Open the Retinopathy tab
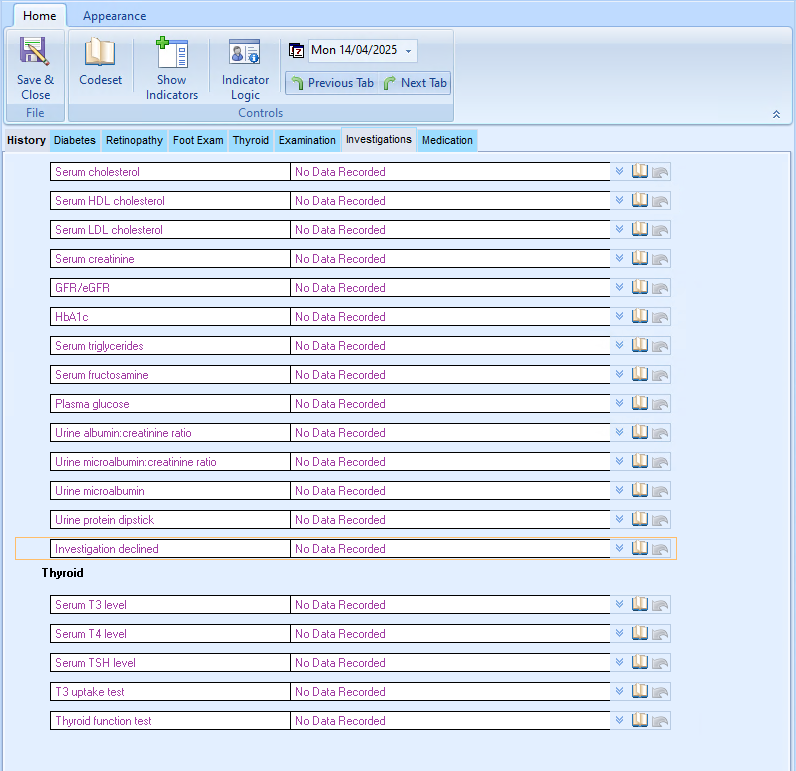796x771 pixels. coord(134,140)
